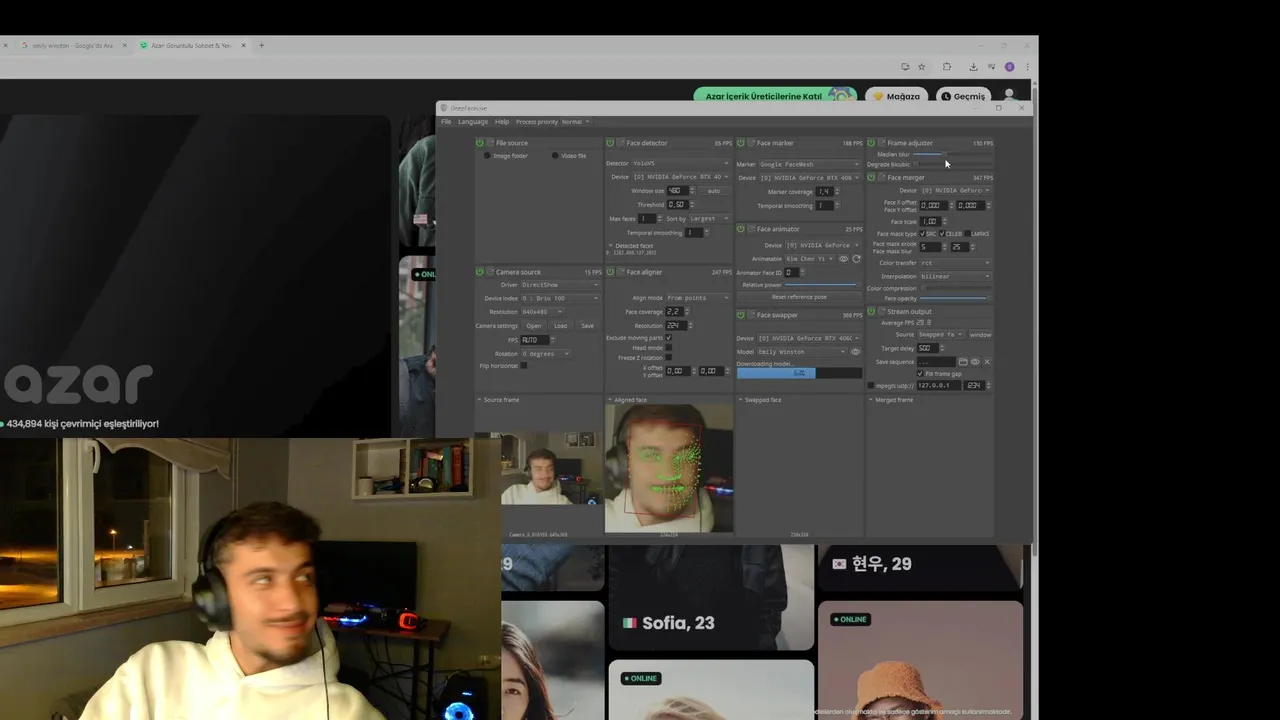Toggle the Face merger power icon
The height and width of the screenshot is (720, 1280).
click(x=871, y=178)
